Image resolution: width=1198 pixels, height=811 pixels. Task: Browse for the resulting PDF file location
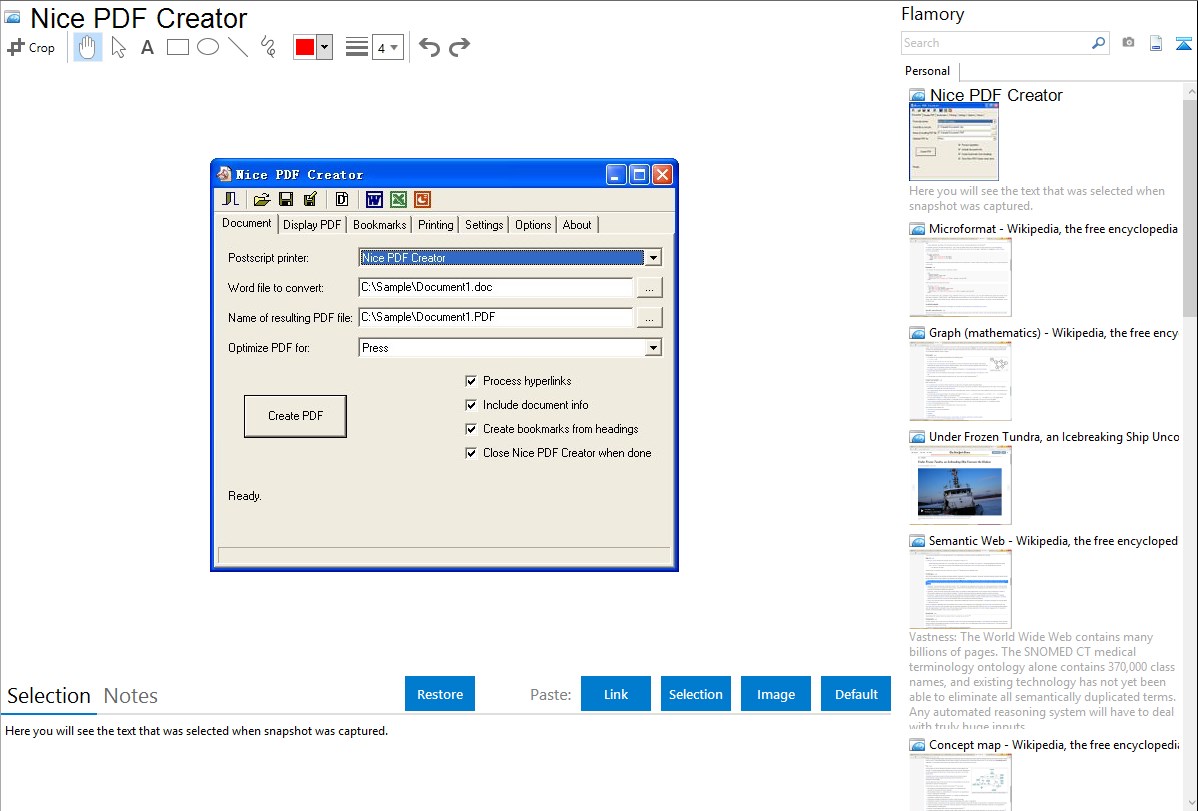pos(649,317)
